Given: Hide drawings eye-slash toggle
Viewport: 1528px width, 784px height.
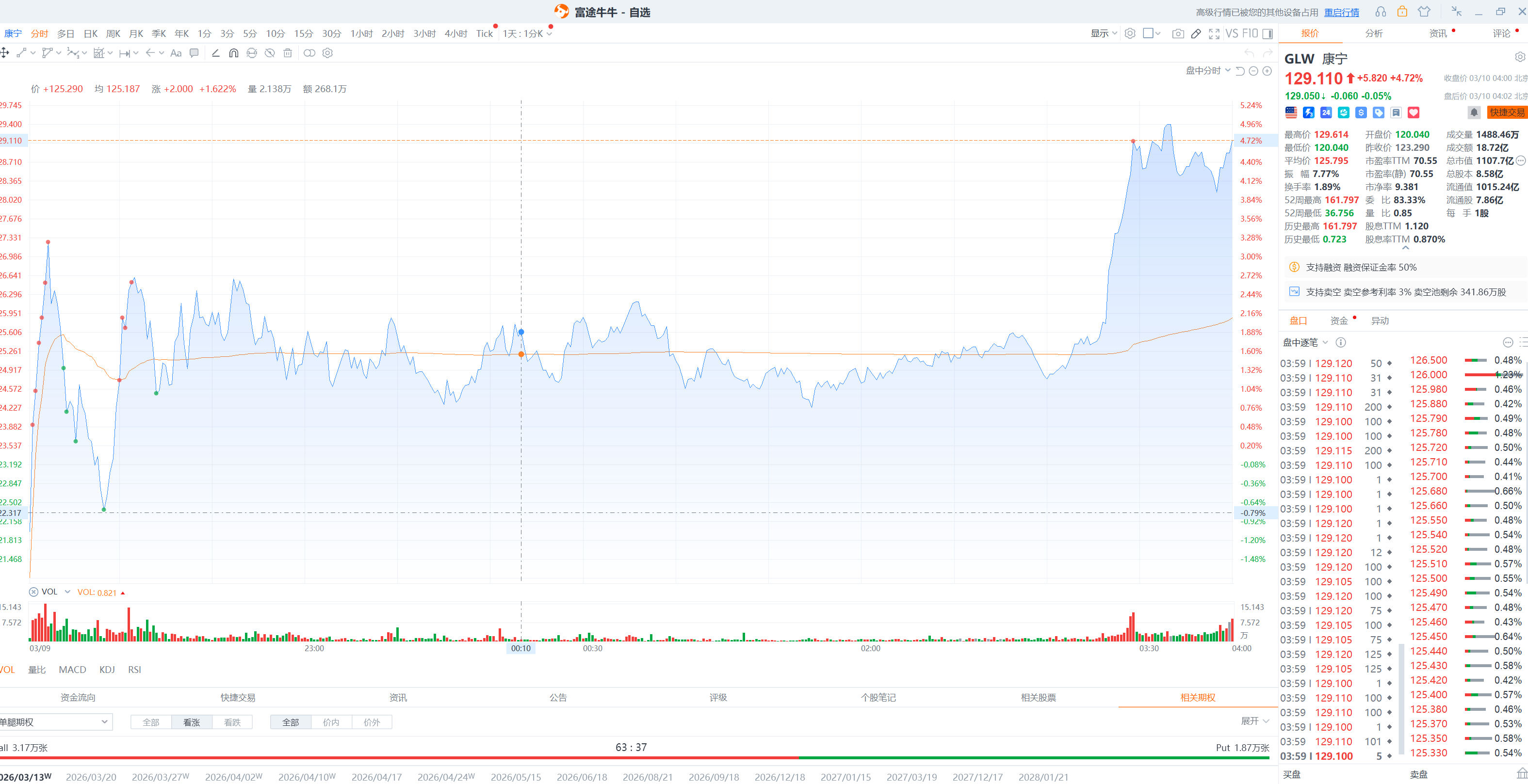Looking at the screenshot, I should click(x=270, y=53).
